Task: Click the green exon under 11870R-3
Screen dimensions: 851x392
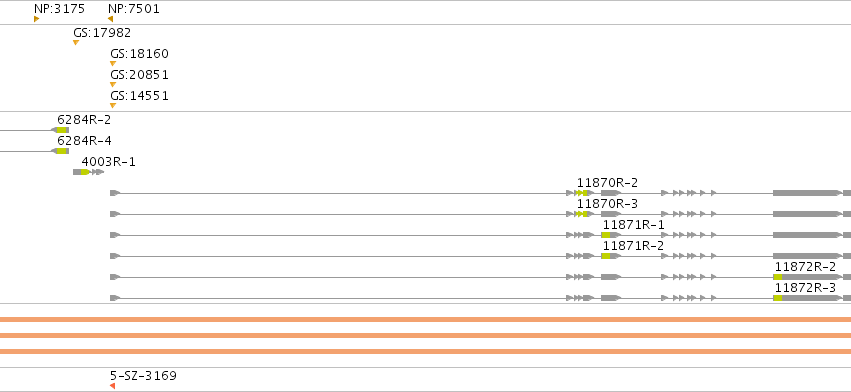Action: [581, 214]
